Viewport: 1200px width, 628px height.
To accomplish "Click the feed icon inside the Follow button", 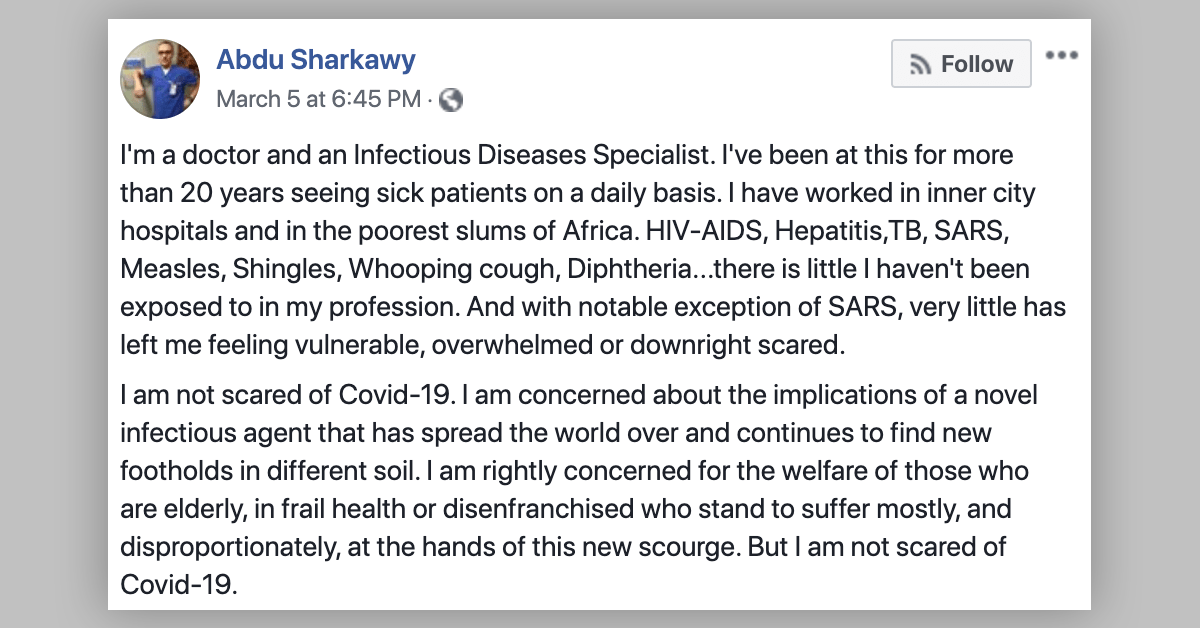I will point(920,65).
